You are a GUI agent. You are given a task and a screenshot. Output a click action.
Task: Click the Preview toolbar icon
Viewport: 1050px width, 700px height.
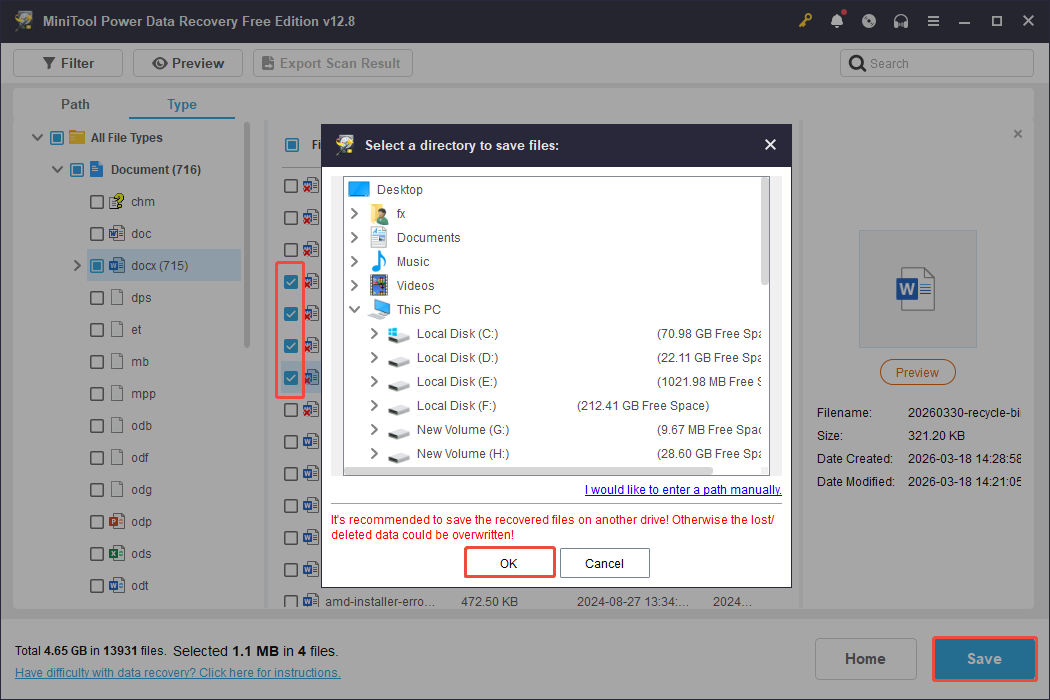pyautogui.click(x=187, y=62)
